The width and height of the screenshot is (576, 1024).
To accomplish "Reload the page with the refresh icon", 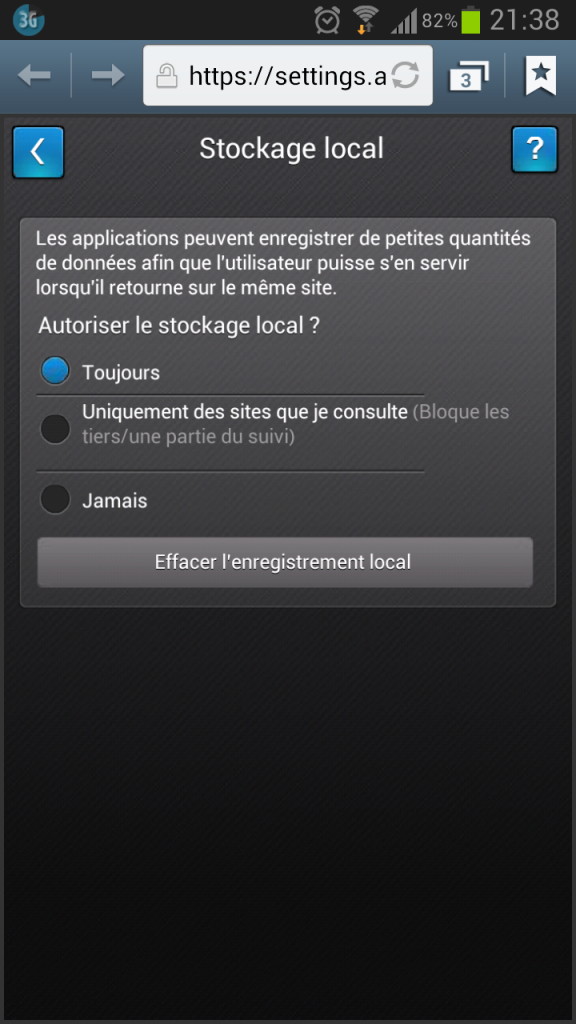I will coord(406,76).
